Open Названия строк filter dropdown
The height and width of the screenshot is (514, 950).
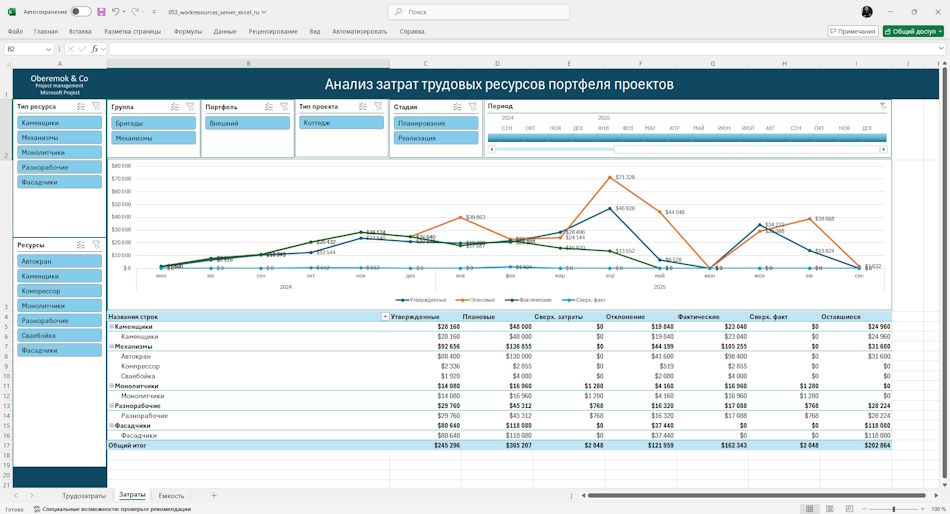tap(384, 316)
